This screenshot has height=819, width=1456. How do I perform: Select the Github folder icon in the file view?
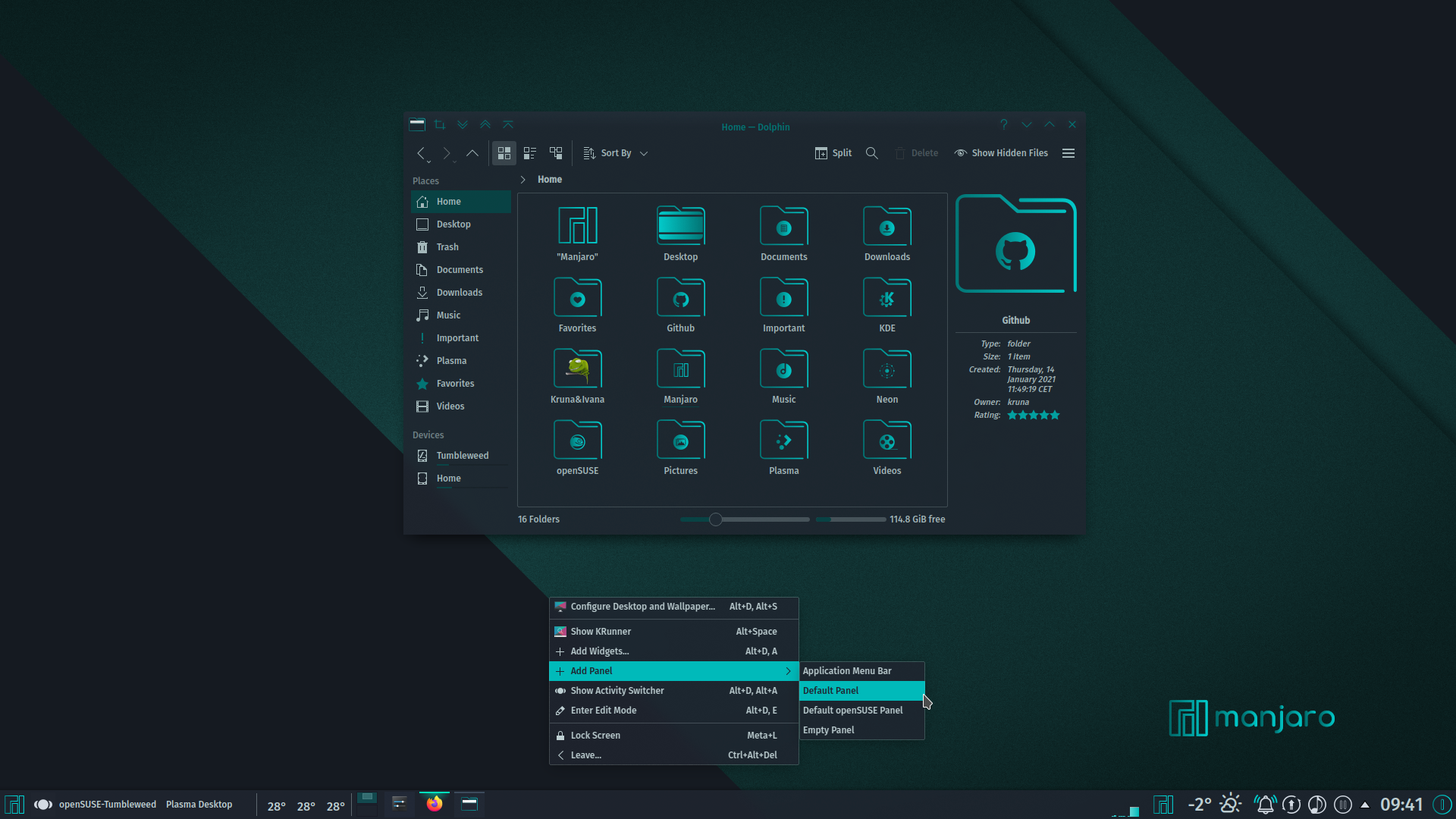[681, 297]
